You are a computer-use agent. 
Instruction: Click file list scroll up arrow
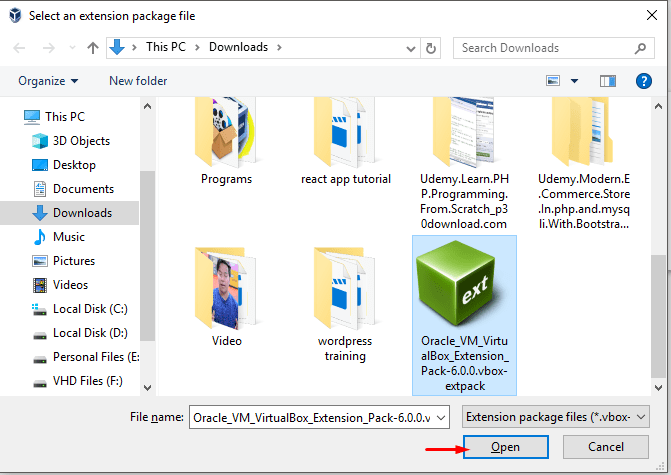click(x=658, y=106)
